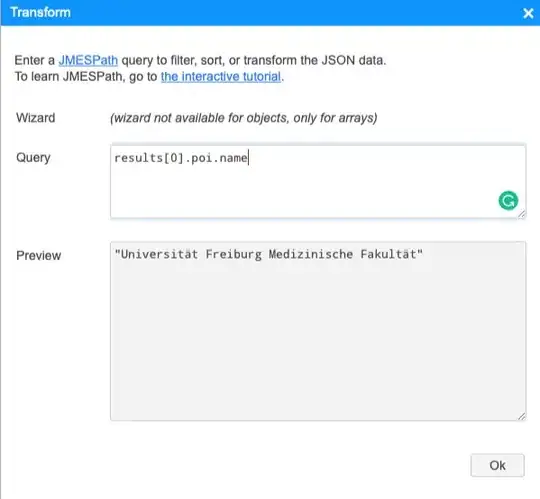Open the JMESPath link
540x499 pixels.
tap(88, 60)
